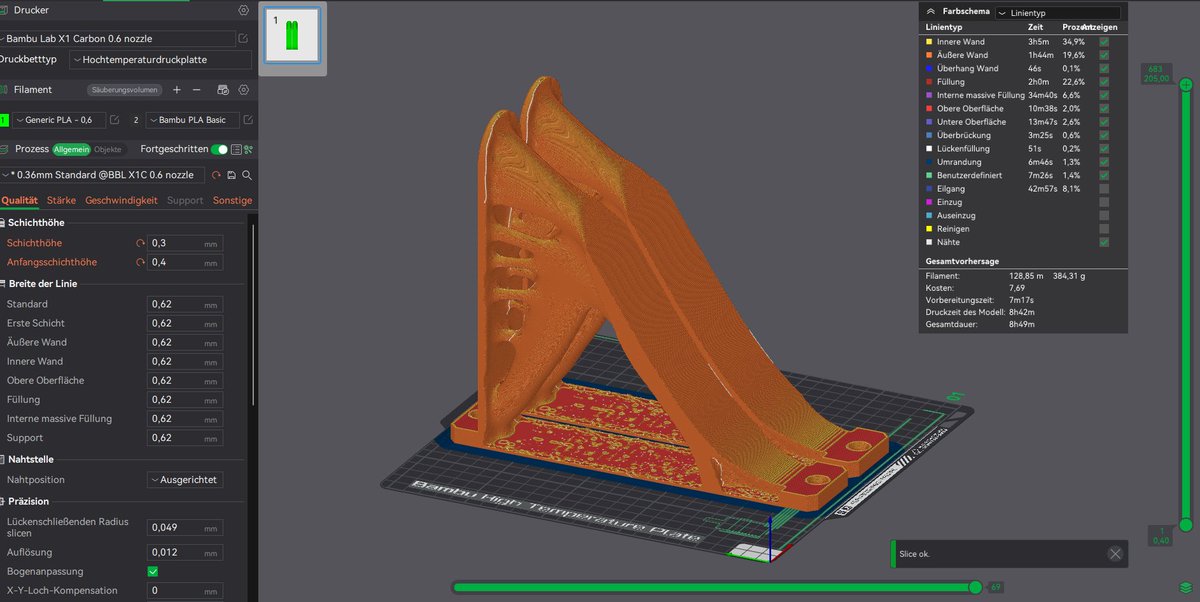Open Bambu PLA Basic filament dropdown
Image resolution: width=1200 pixels, height=602 pixels.
coord(192,120)
